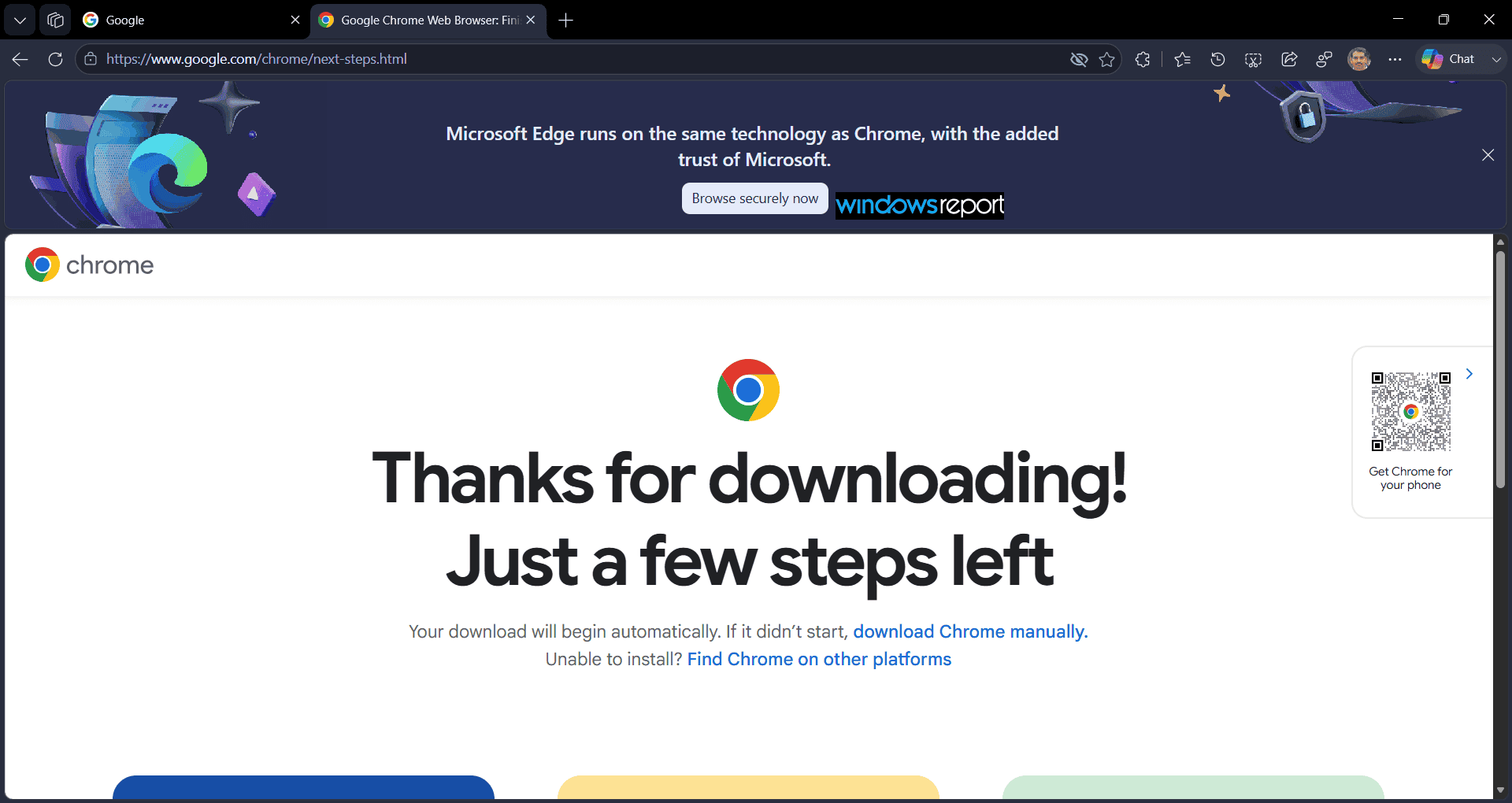Open the Favorites list icon
The image size is (1512, 803).
(x=1182, y=59)
